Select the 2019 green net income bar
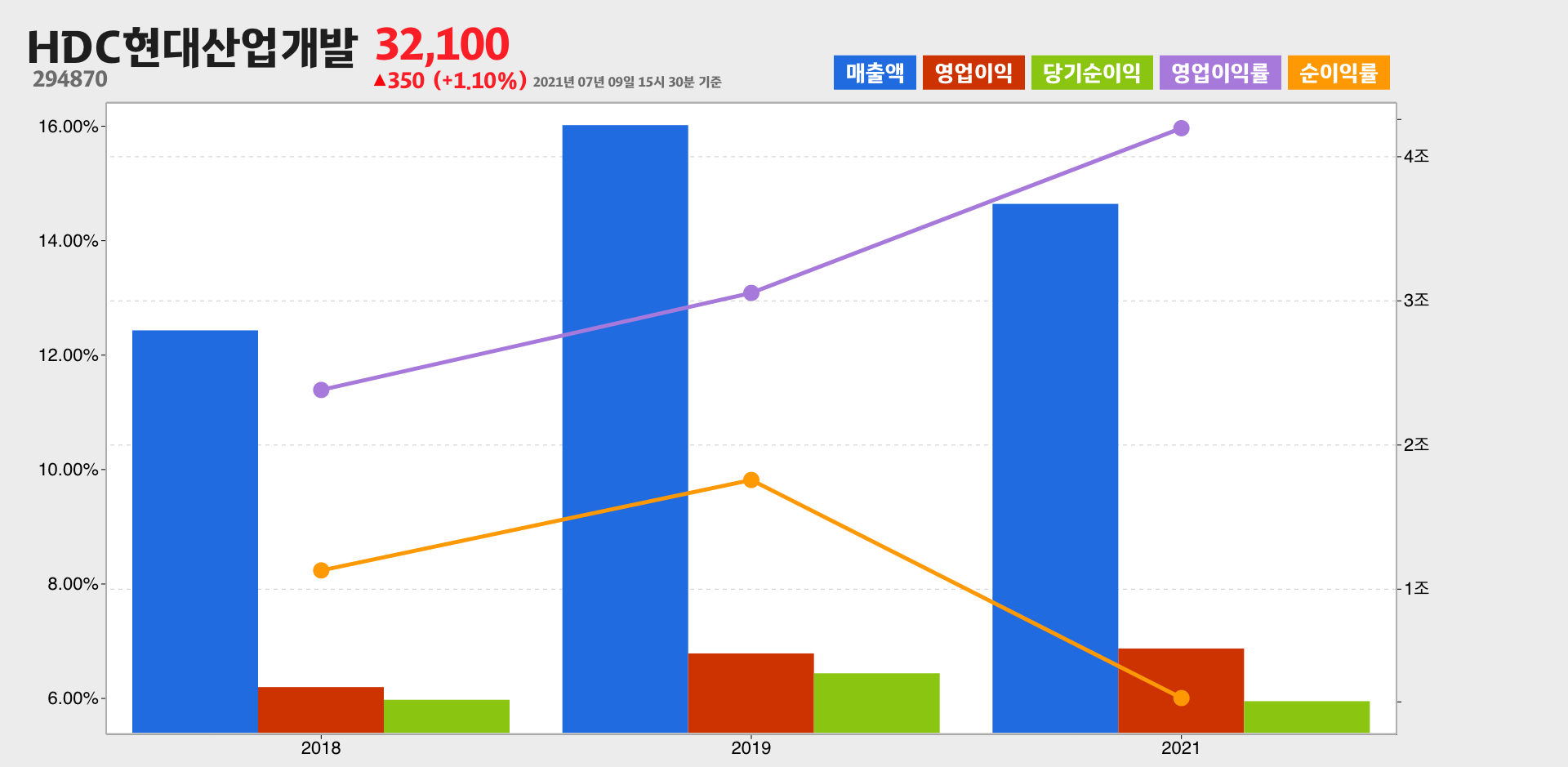The image size is (1568, 767). [x=877, y=703]
